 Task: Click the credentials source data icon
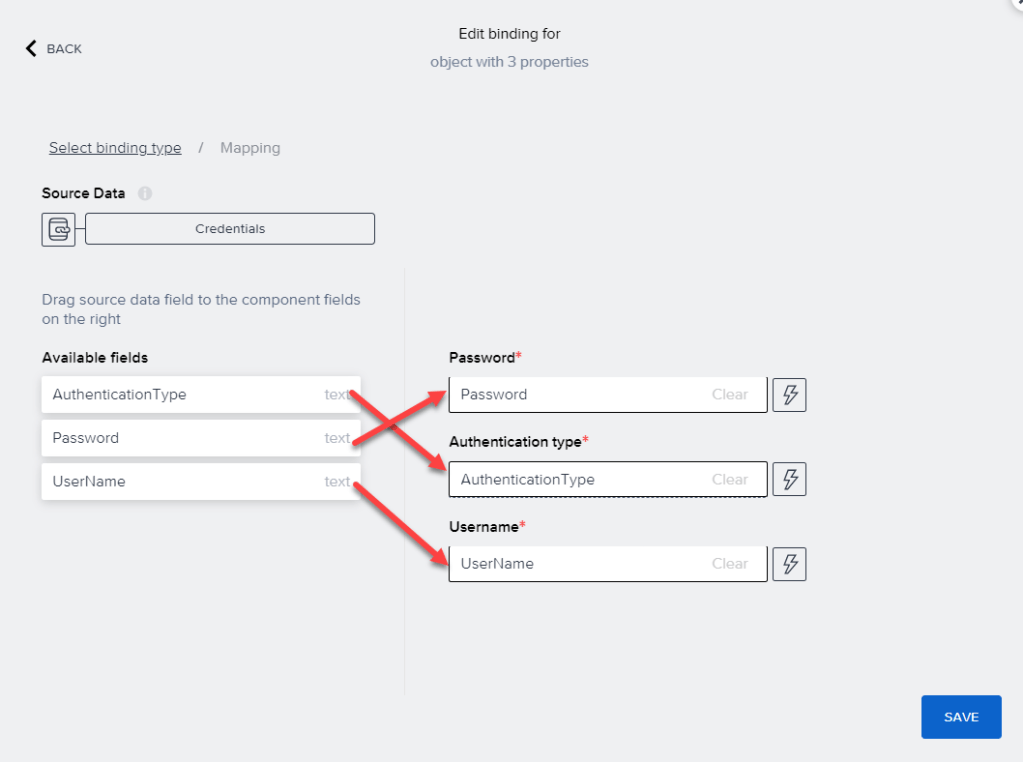(x=58, y=229)
